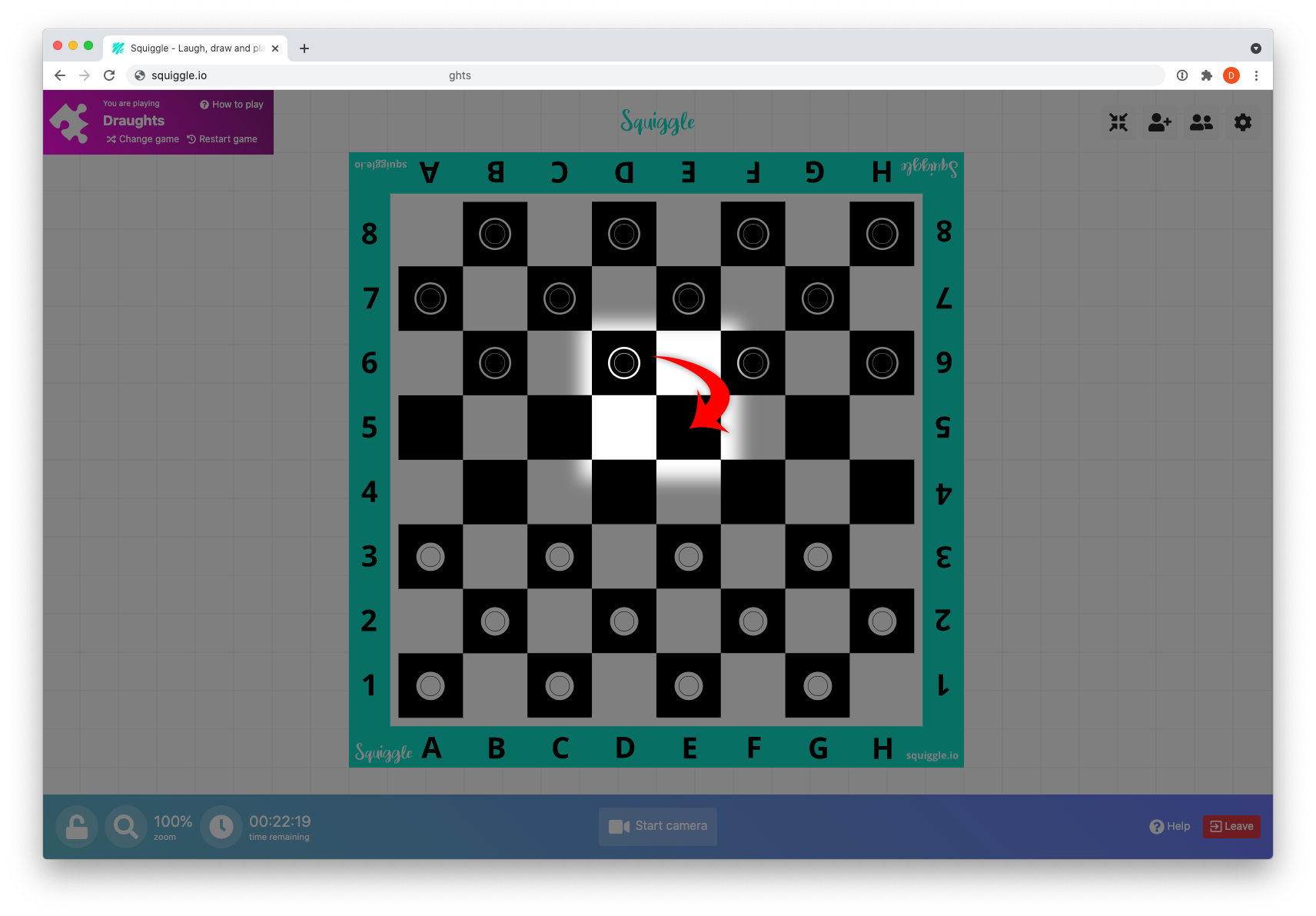Reload the page with refresh icon
This screenshot has width=1316, height=916.
pyautogui.click(x=109, y=75)
